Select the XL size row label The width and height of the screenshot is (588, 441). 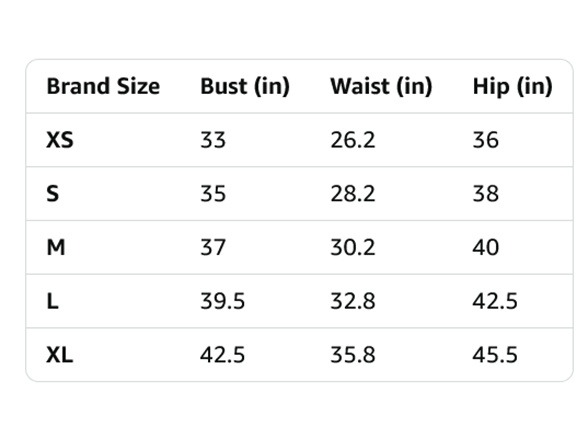pos(60,355)
